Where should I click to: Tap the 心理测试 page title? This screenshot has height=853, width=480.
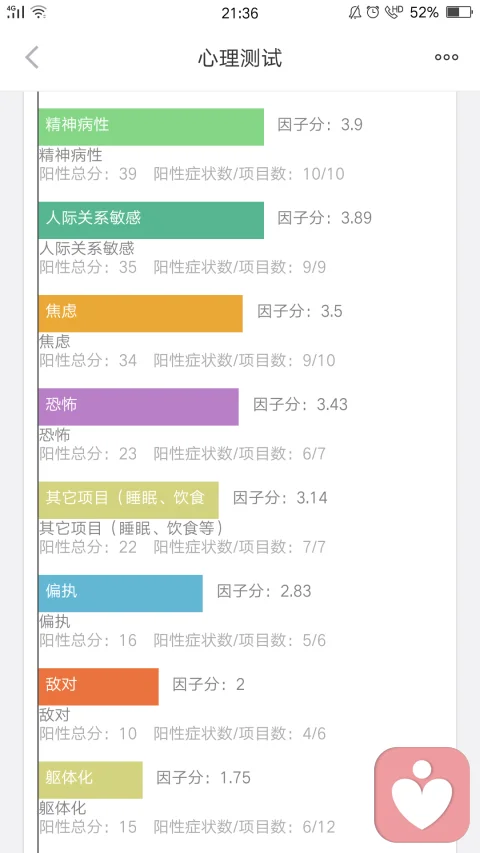240,58
